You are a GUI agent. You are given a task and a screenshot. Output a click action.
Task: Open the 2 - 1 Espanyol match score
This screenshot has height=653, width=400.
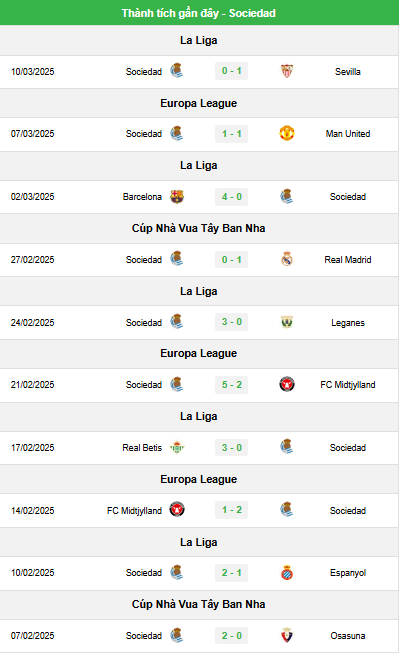[x=231, y=573]
